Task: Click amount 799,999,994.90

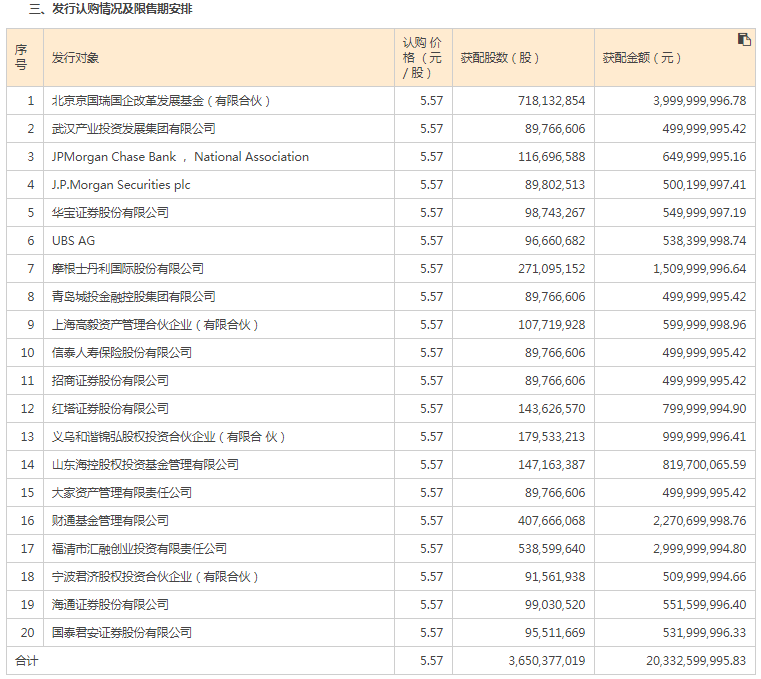Action: click(704, 409)
